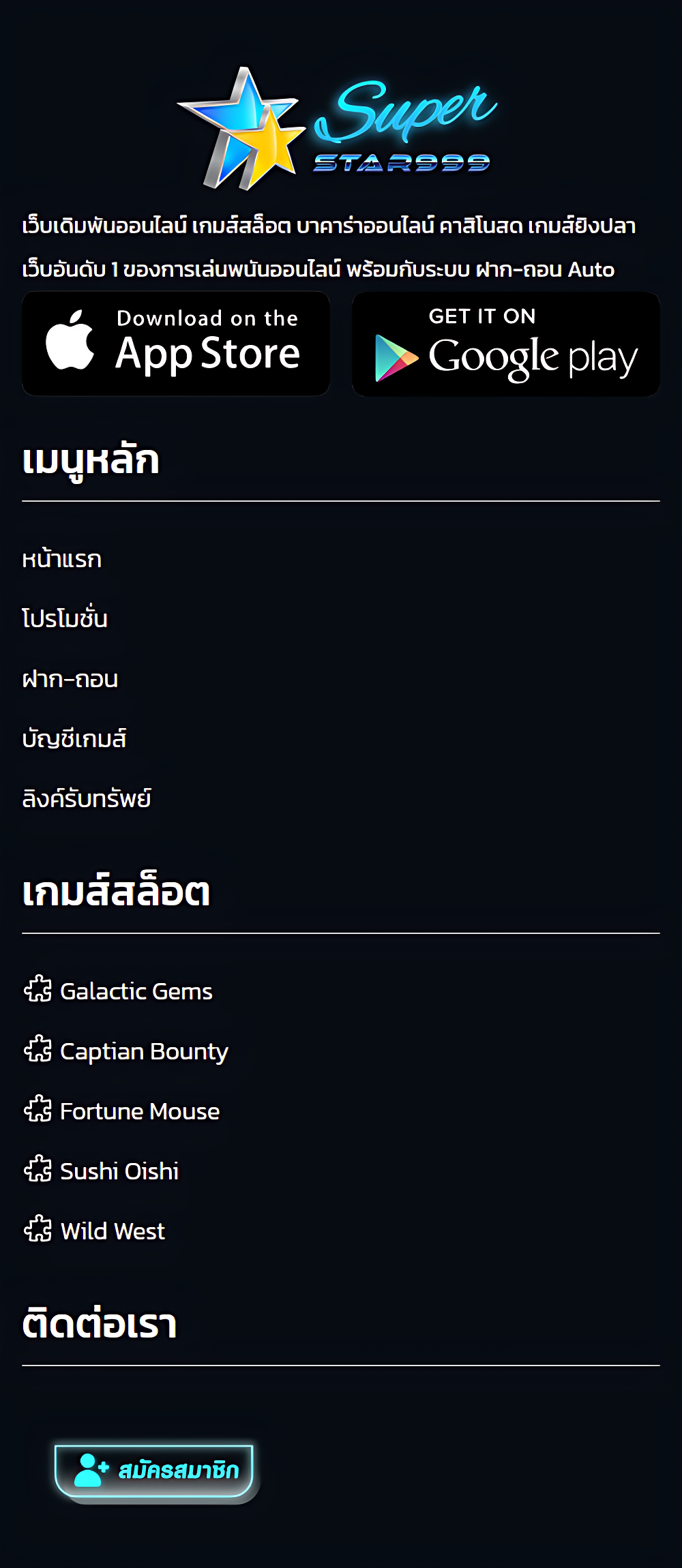Tap the Apple logo on App Store badge
This screenshot has height=1568, width=682.
pyautogui.click(x=70, y=340)
